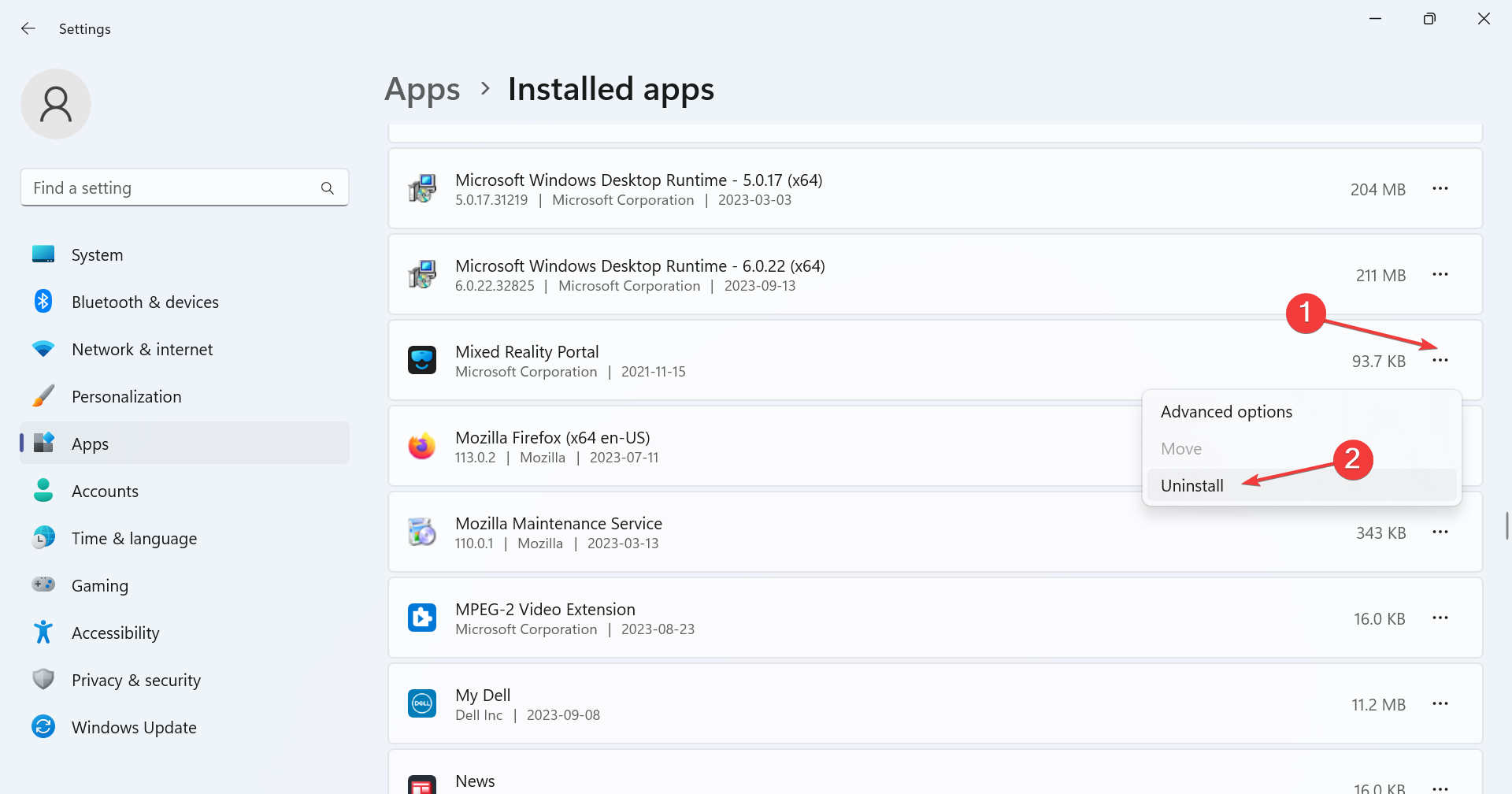The image size is (1512, 794).
Task: Open Bluetooth & devices settings
Action: (184, 302)
